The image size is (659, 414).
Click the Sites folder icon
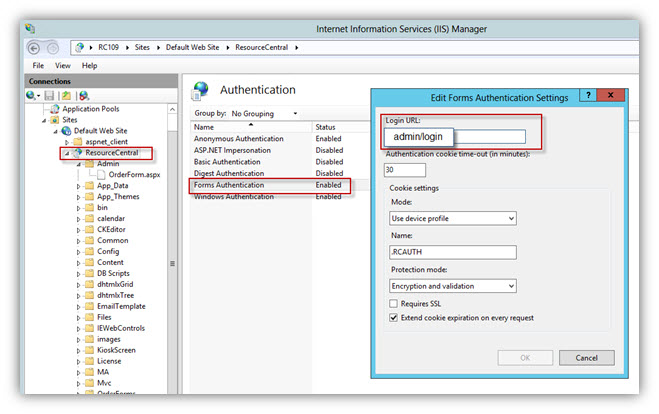pos(55,120)
